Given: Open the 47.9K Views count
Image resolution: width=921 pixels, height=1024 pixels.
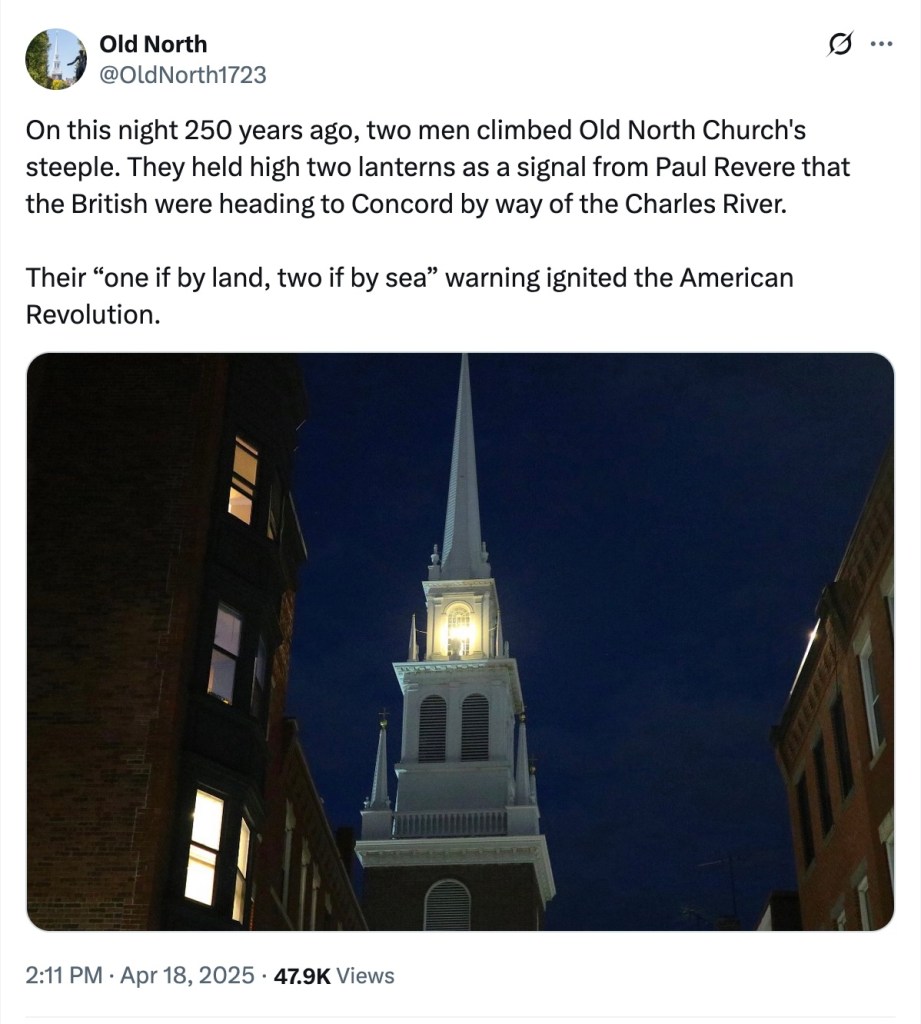Looking at the screenshot, I should [x=334, y=975].
